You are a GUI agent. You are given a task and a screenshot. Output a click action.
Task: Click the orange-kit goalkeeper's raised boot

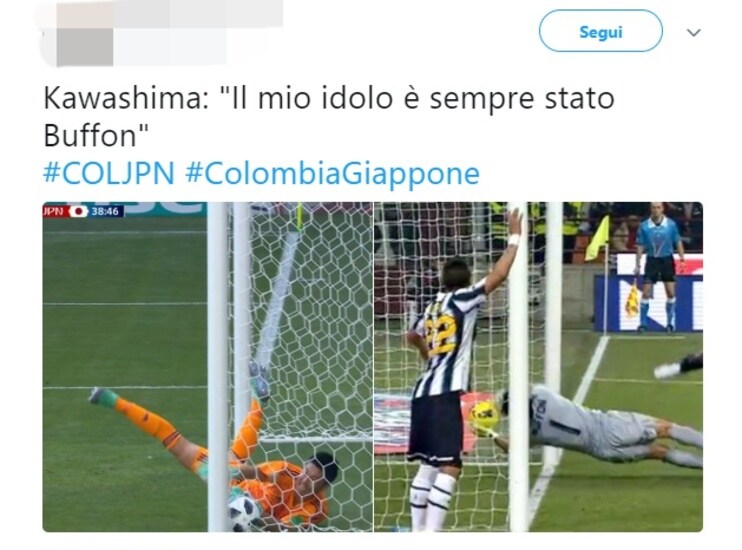102,395
